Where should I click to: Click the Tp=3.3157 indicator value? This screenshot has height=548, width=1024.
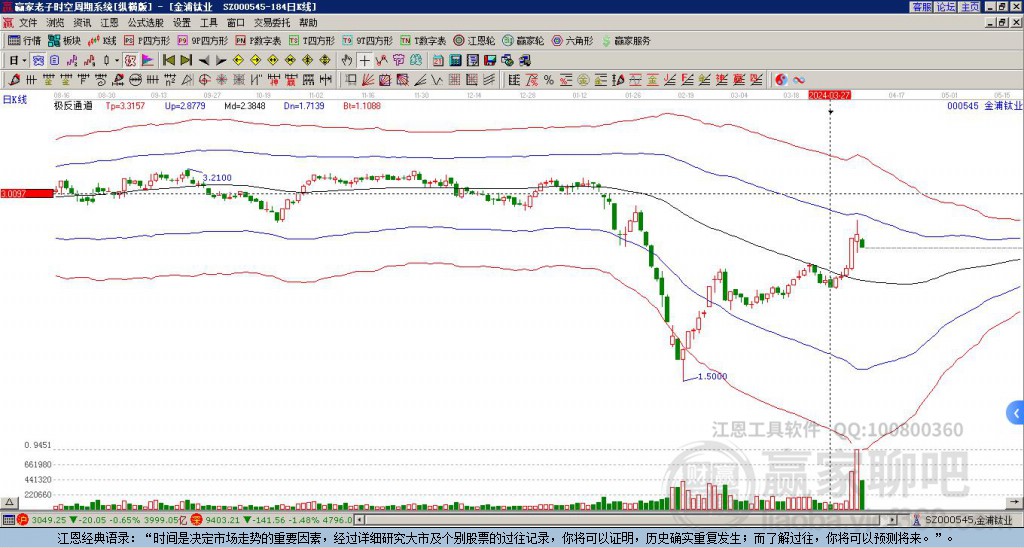coord(125,105)
